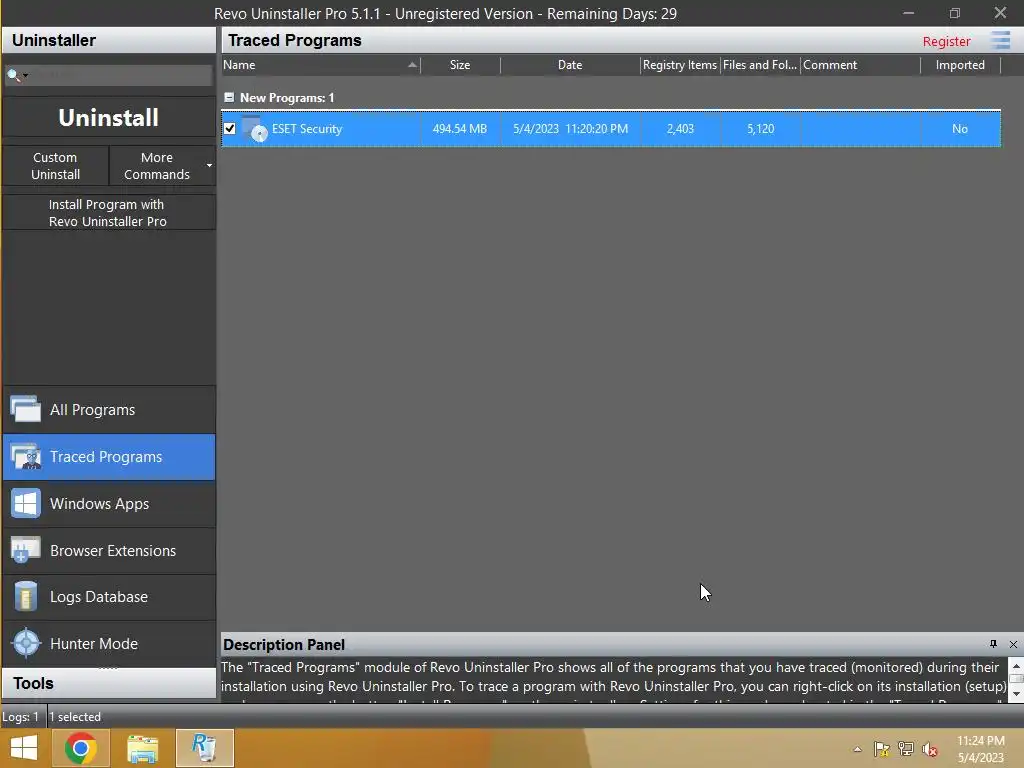The height and width of the screenshot is (768, 1024).
Task: Click the red Register link
Action: tap(946, 41)
